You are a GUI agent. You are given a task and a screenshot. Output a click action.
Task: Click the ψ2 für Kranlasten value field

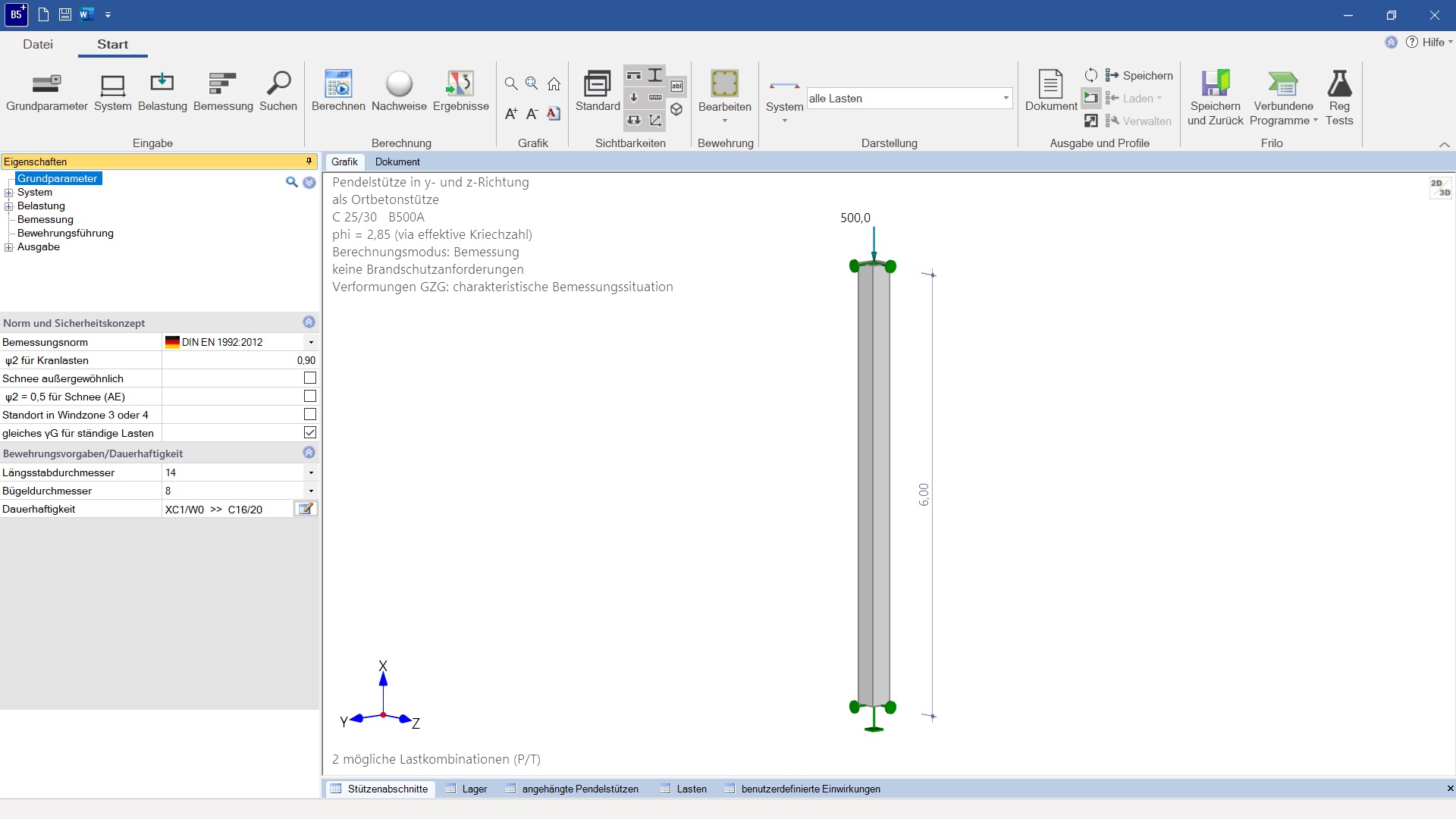pyautogui.click(x=240, y=360)
